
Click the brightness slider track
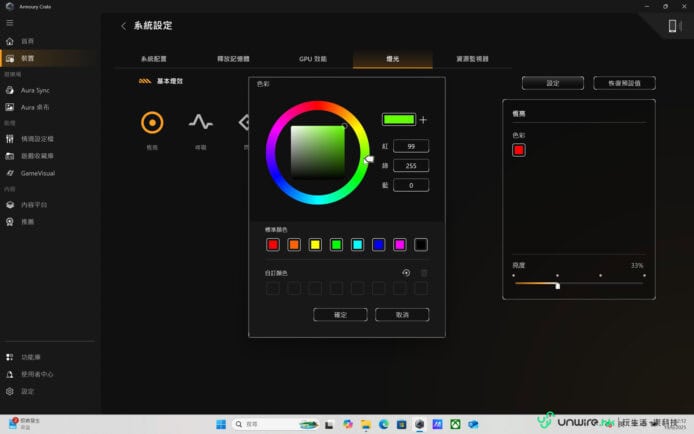tap(579, 284)
